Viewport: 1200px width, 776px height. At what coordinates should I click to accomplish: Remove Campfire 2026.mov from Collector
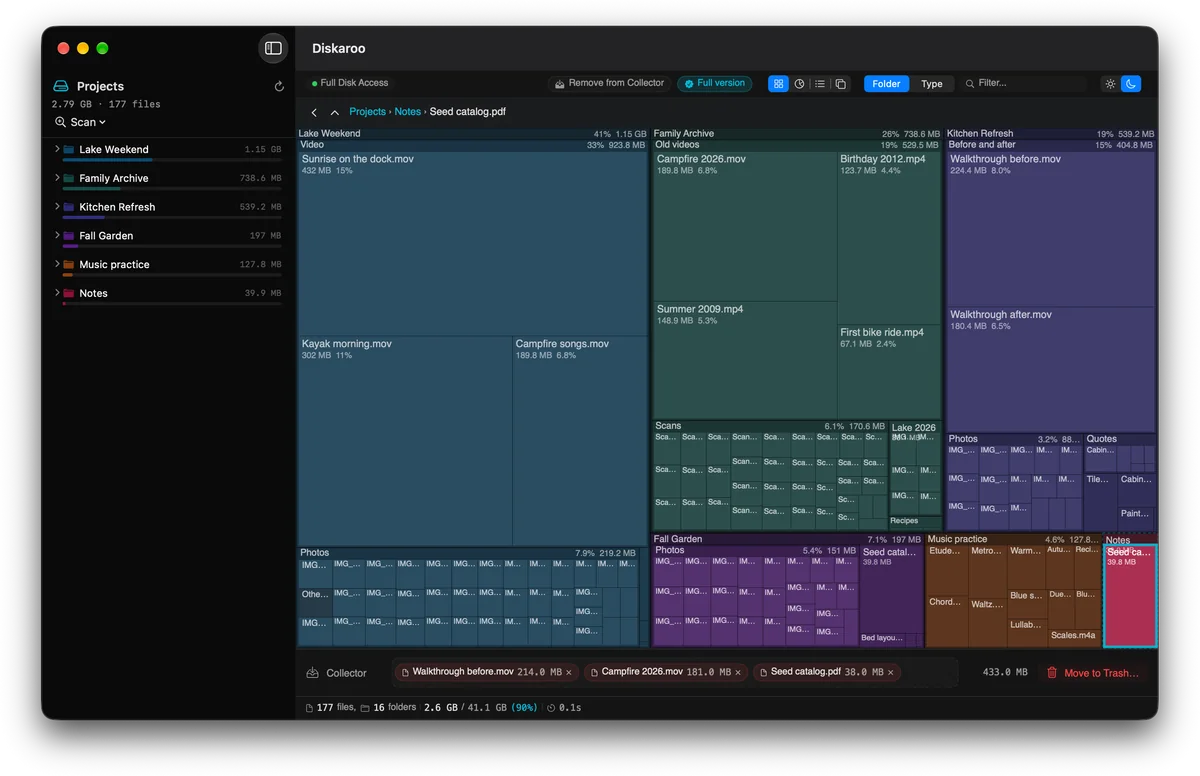click(738, 673)
